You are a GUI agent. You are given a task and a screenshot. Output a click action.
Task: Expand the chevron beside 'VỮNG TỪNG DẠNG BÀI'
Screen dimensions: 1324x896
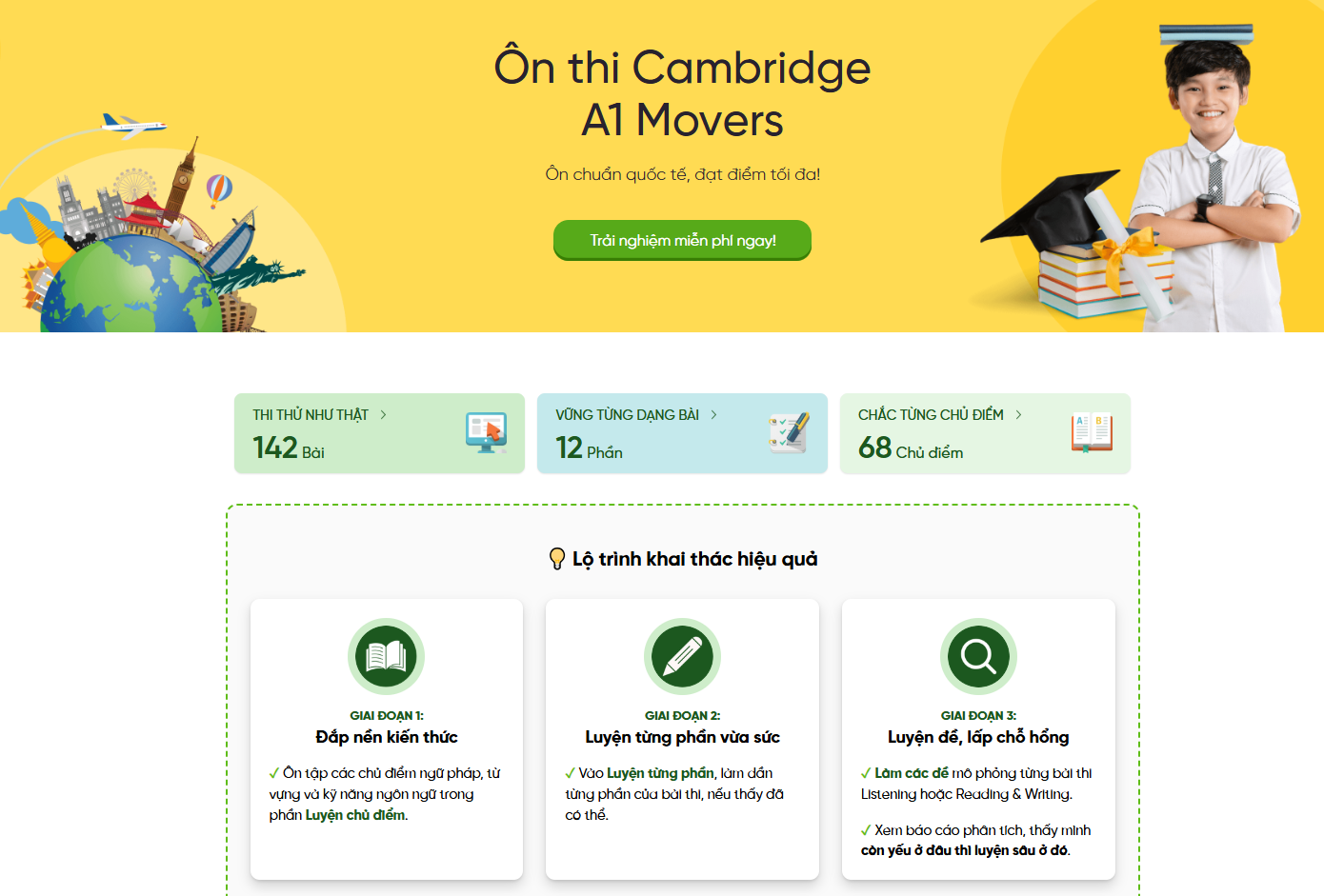(x=713, y=415)
